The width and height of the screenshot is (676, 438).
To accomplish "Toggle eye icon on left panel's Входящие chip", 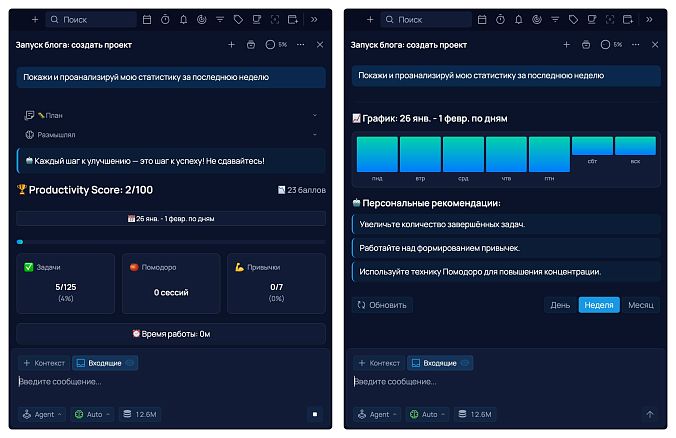I will point(131,363).
